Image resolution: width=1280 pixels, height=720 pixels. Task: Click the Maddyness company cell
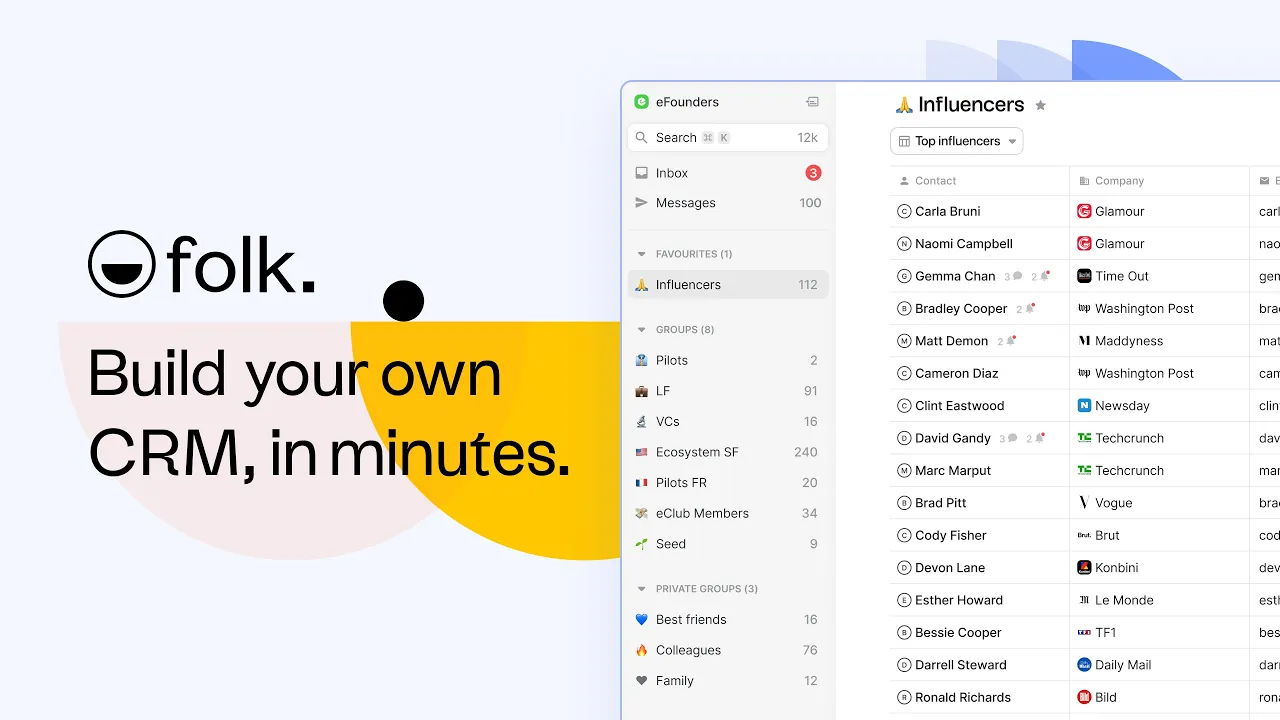coord(1159,341)
